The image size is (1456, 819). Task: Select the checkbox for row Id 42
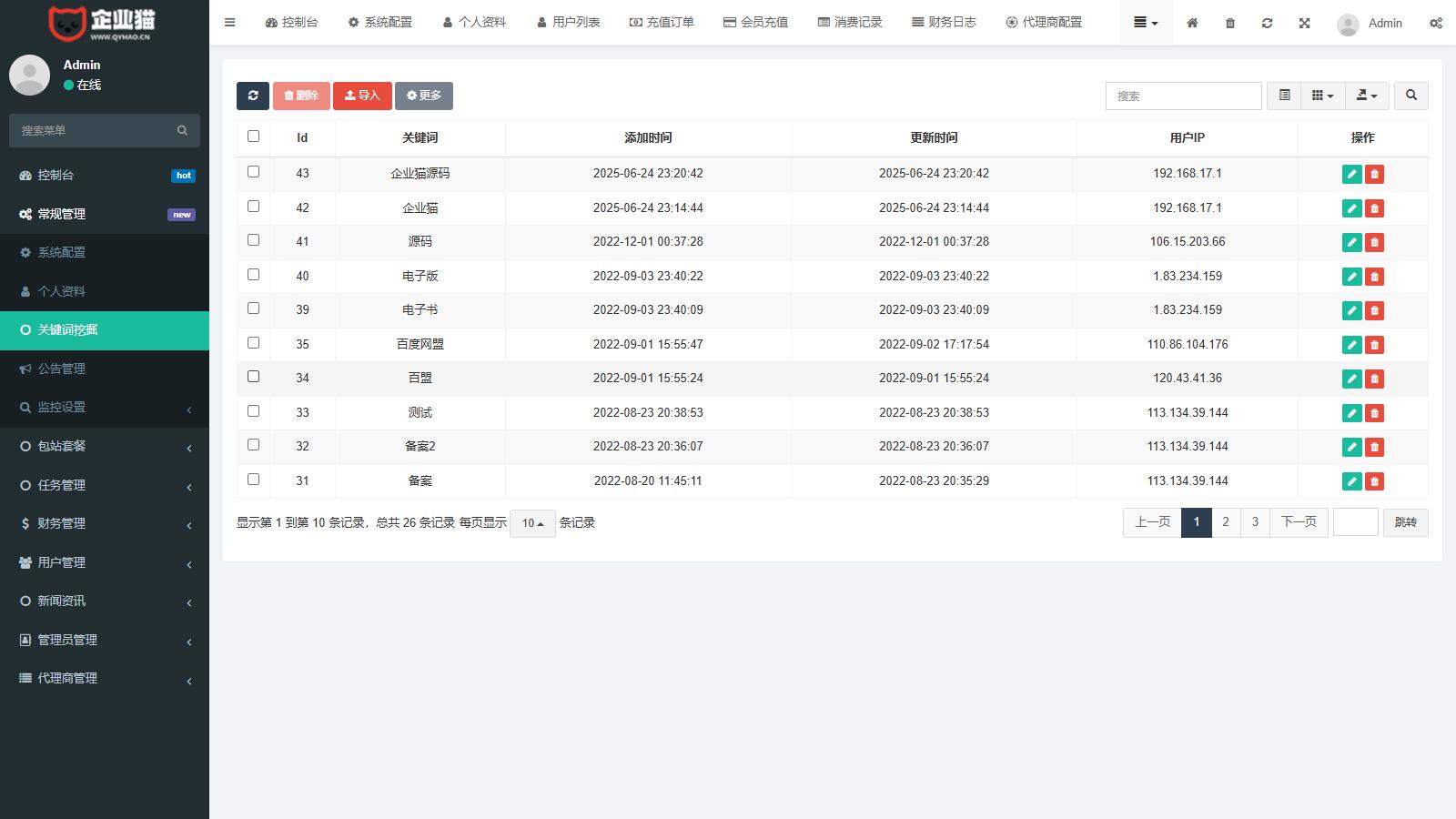coord(253,207)
